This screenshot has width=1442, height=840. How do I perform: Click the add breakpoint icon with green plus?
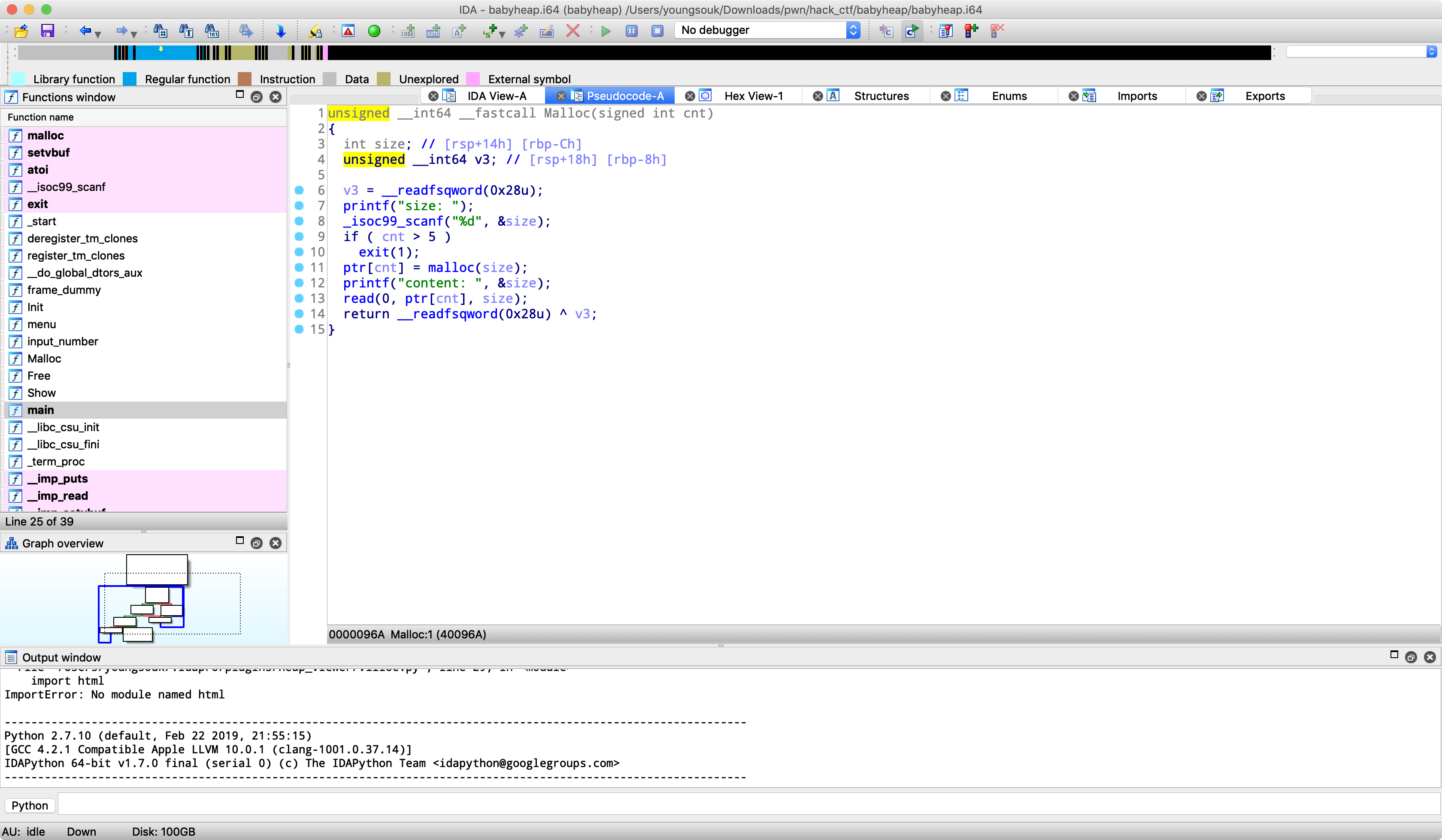tap(971, 30)
